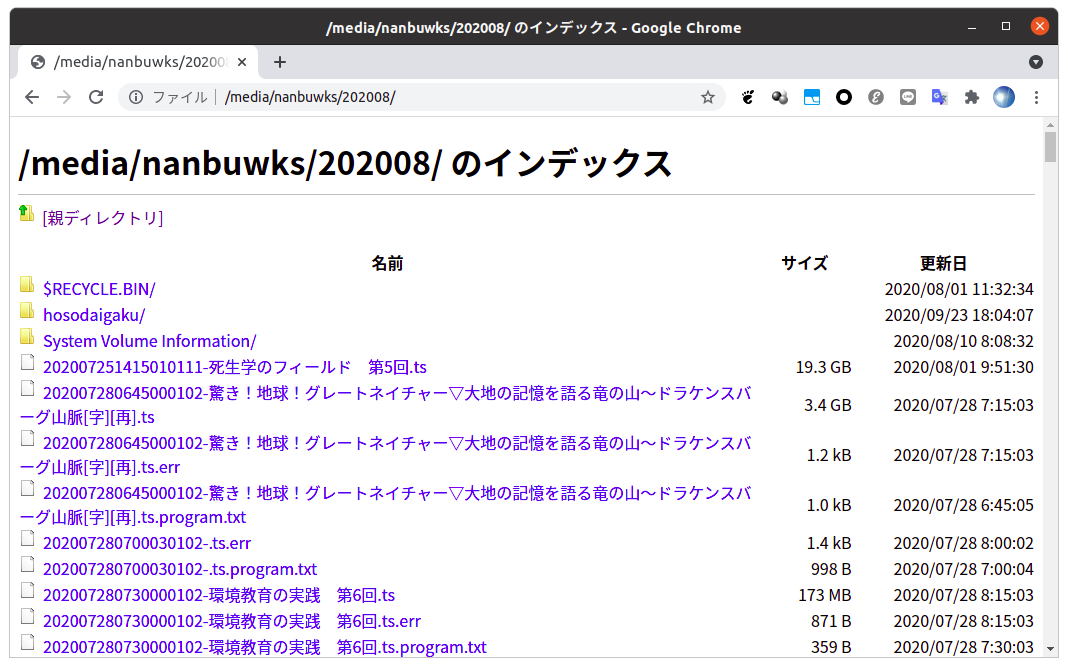
Task: Click the System Volume Information folder icon
Action: [x=27, y=336]
